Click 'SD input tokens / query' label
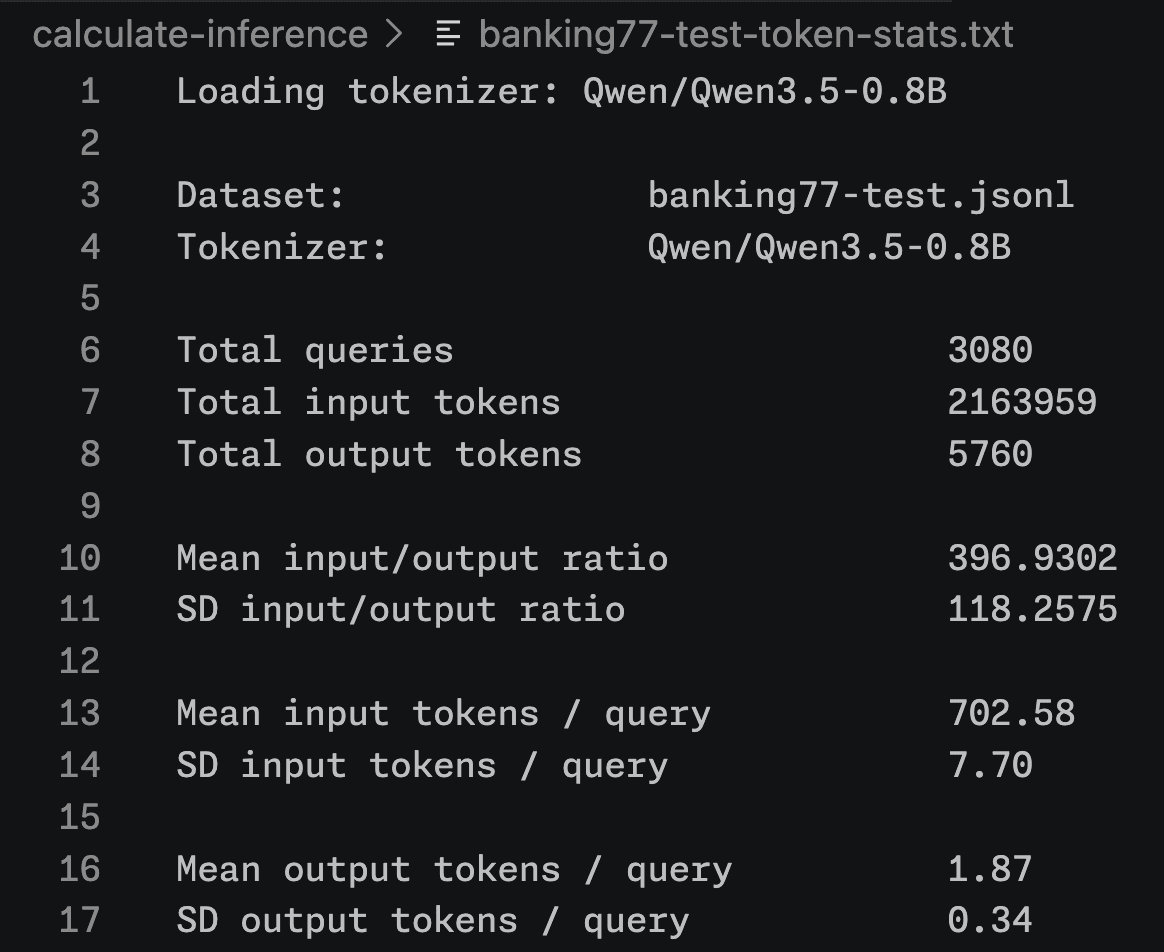The height and width of the screenshot is (952, 1164). [422, 766]
